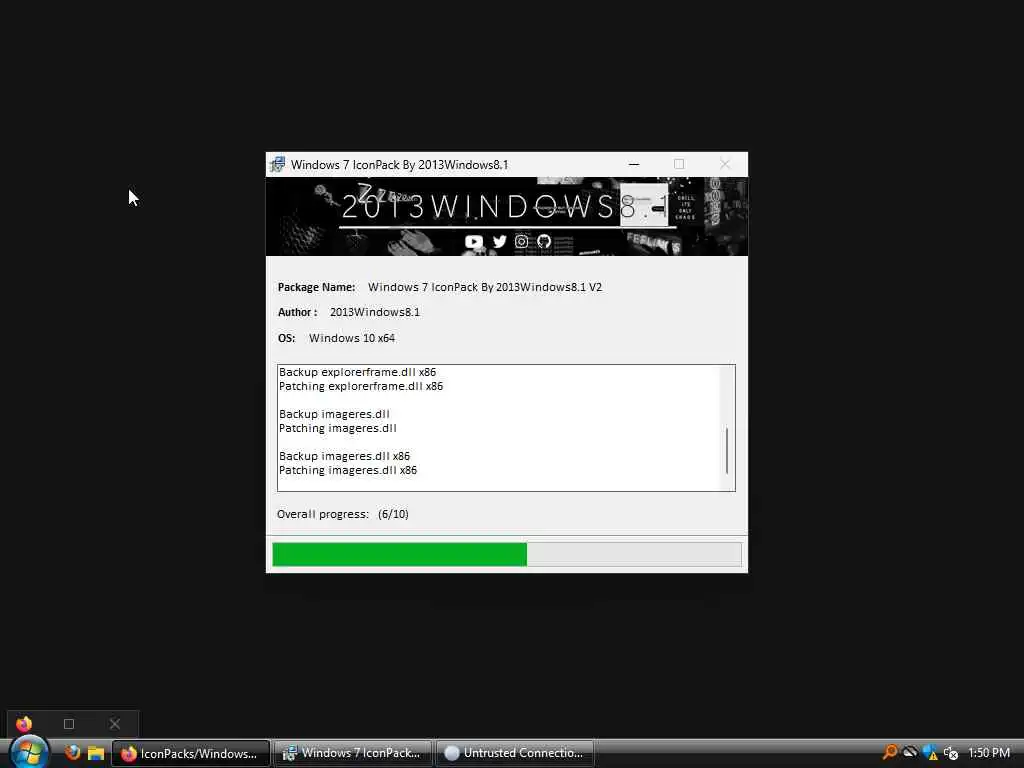Click the 2013WINDOWS8.1 banner title
1024x768 pixels.
pyautogui.click(x=505, y=206)
